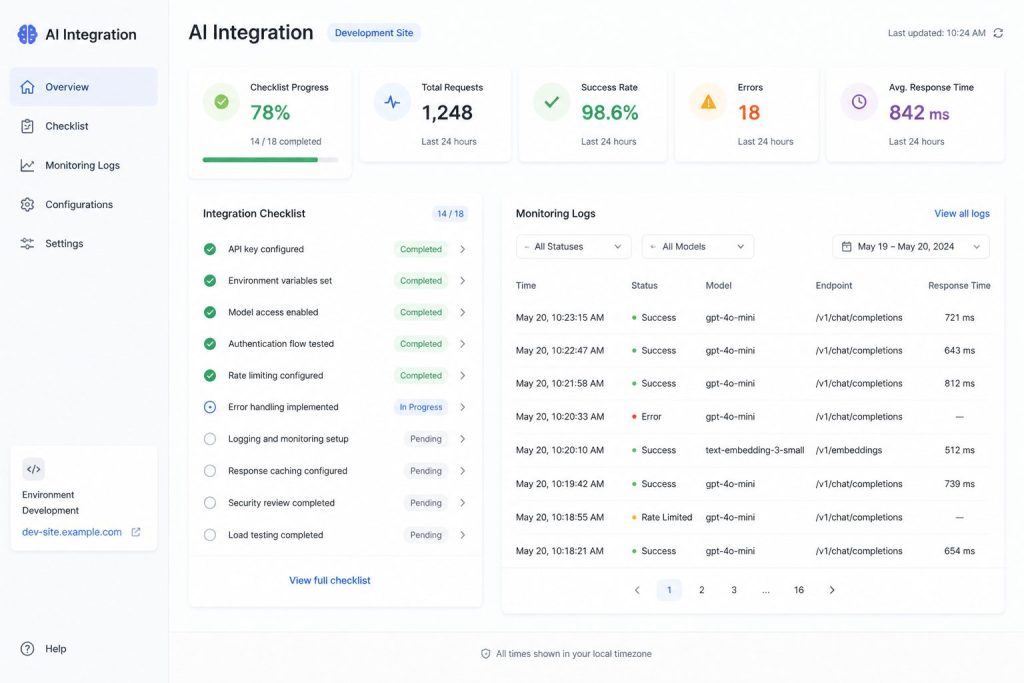The height and width of the screenshot is (683, 1024).
Task: Open the All Models filter dropdown
Action: (698, 247)
